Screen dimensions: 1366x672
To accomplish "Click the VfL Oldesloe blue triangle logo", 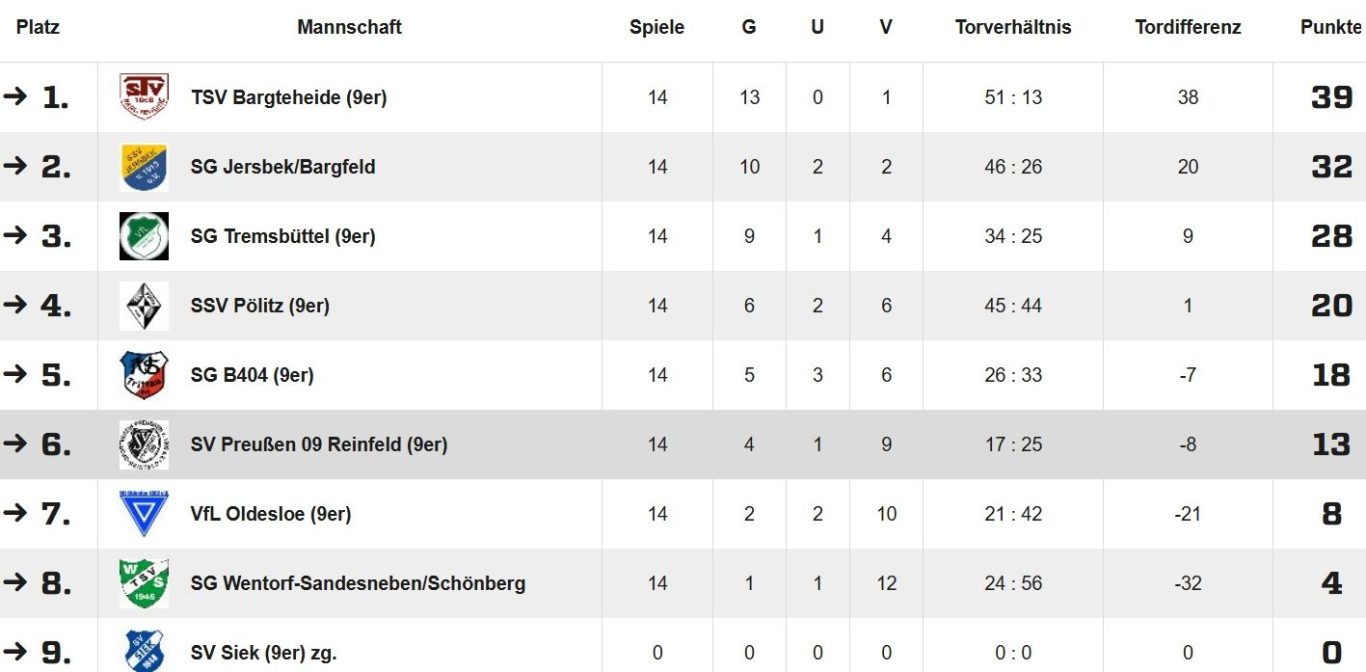I will coord(144,514).
